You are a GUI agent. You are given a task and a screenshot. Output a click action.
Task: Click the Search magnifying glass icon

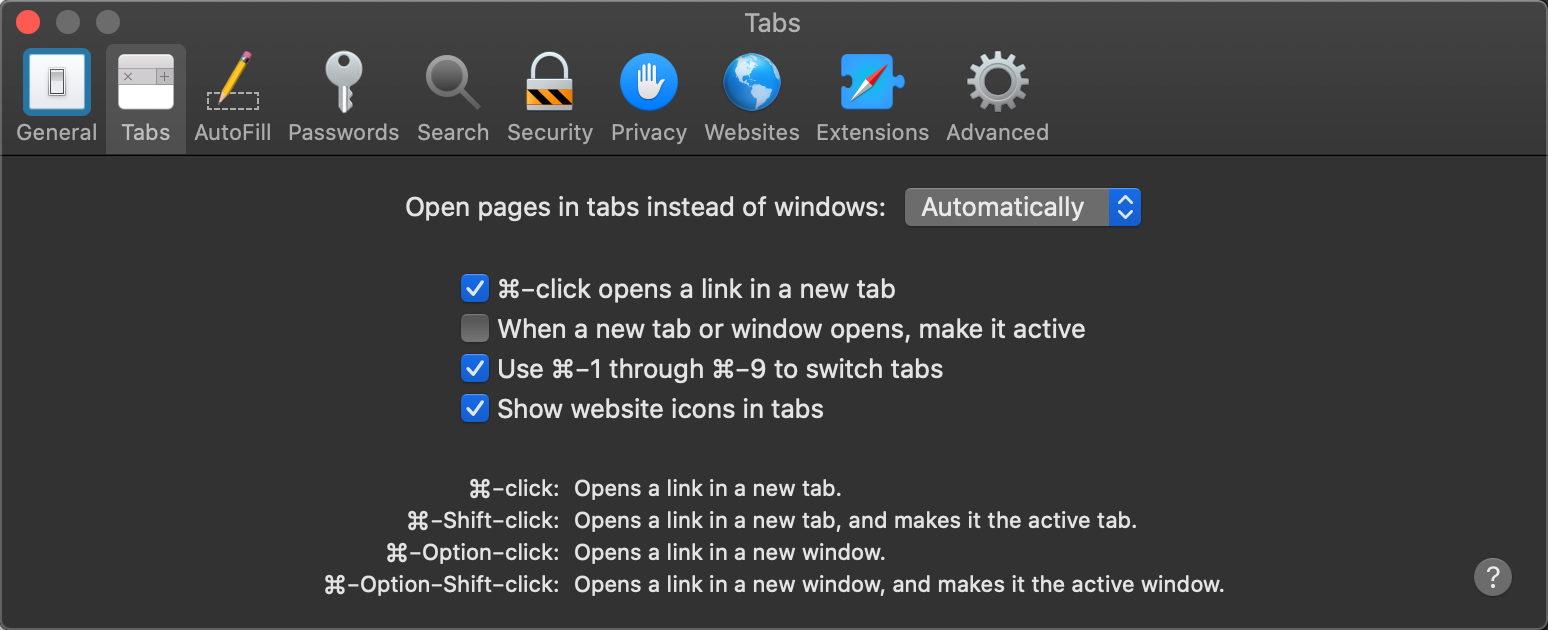pyautogui.click(x=452, y=82)
